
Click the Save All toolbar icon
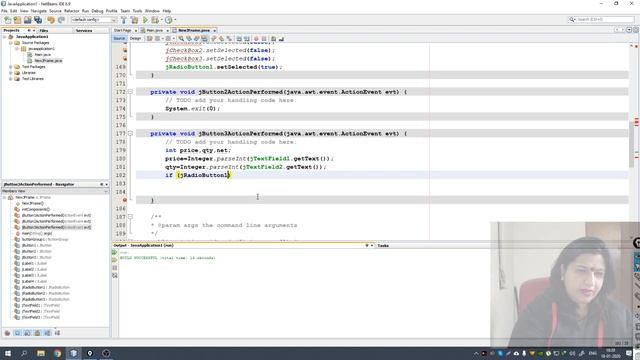point(38,20)
